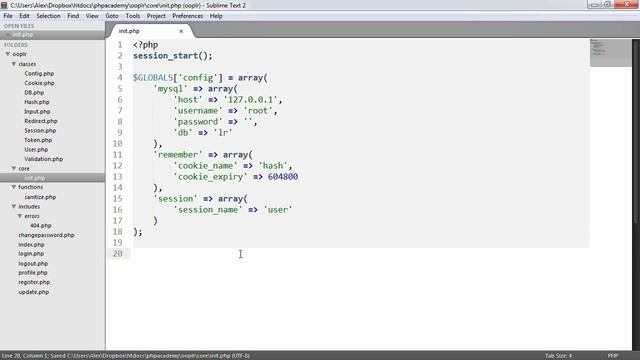Open the Edit menu
The width and height of the screenshot is (640, 360).
pos(24,16)
